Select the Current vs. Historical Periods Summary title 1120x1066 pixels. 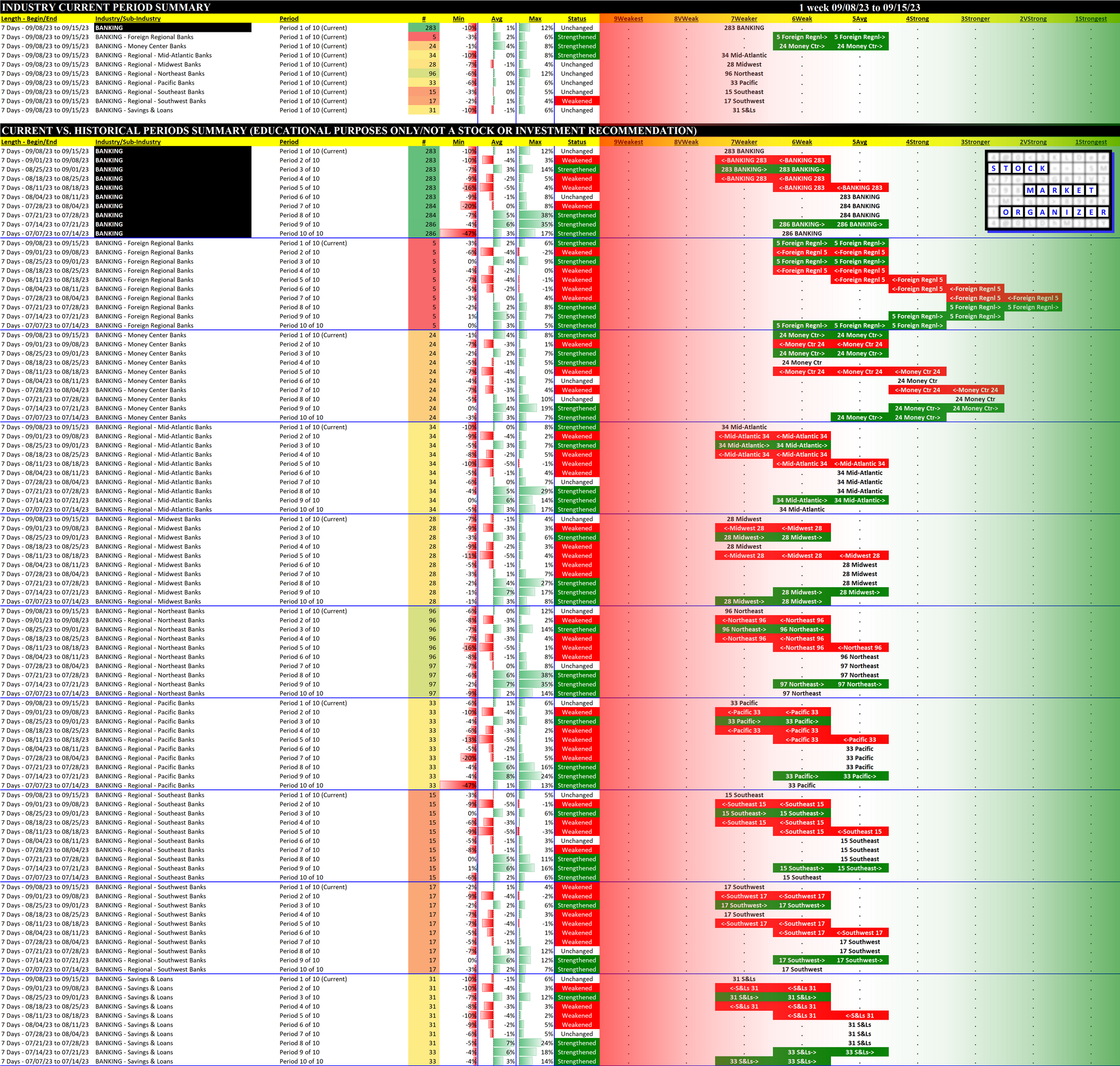point(349,130)
